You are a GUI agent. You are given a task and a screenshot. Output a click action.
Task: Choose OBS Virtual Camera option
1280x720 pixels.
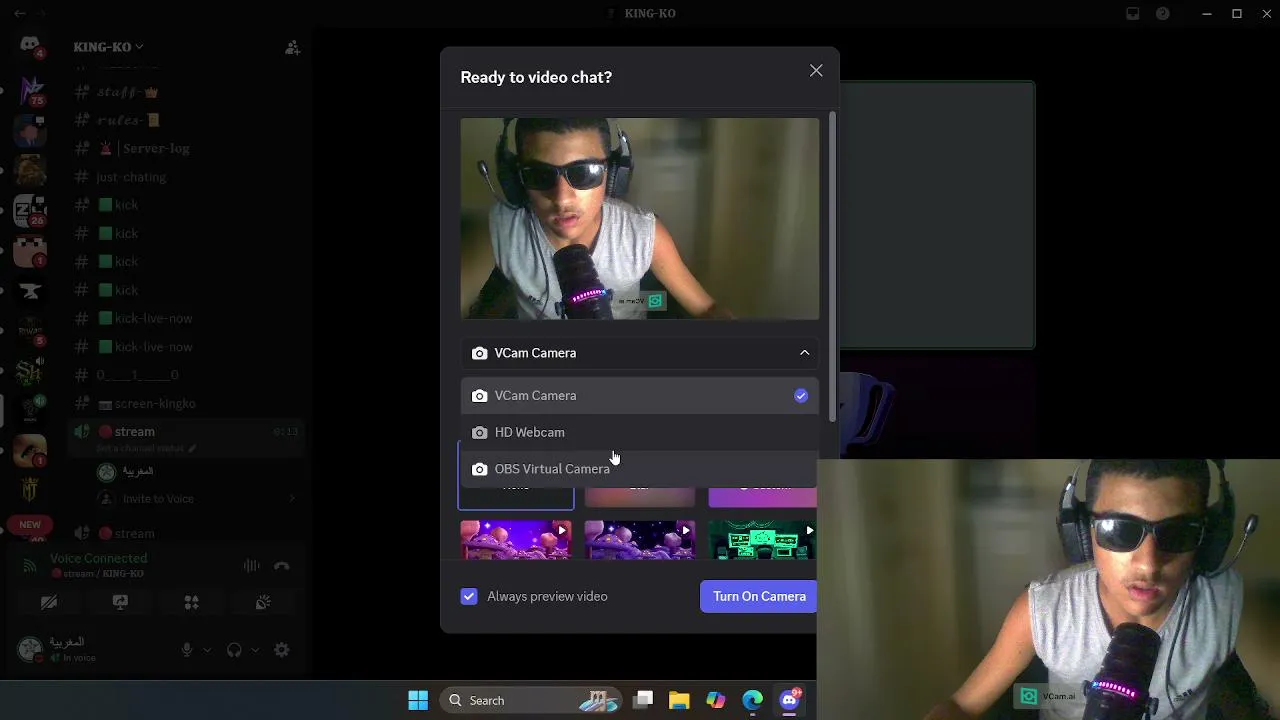[640, 469]
